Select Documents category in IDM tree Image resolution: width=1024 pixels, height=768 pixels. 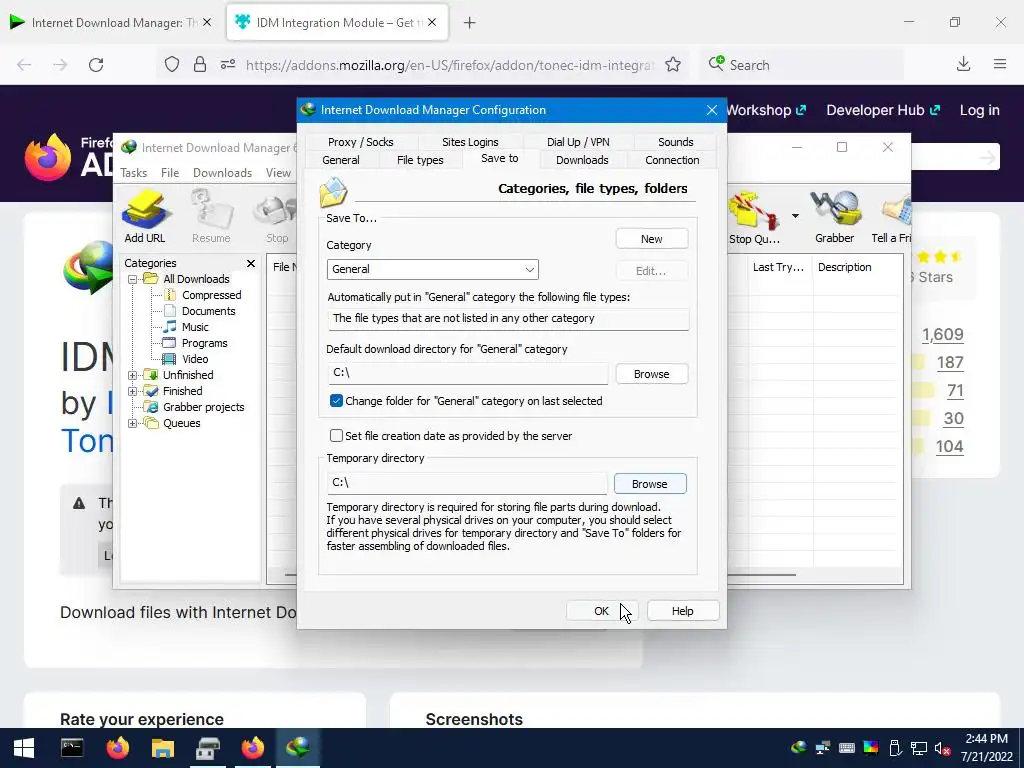point(208,311)
